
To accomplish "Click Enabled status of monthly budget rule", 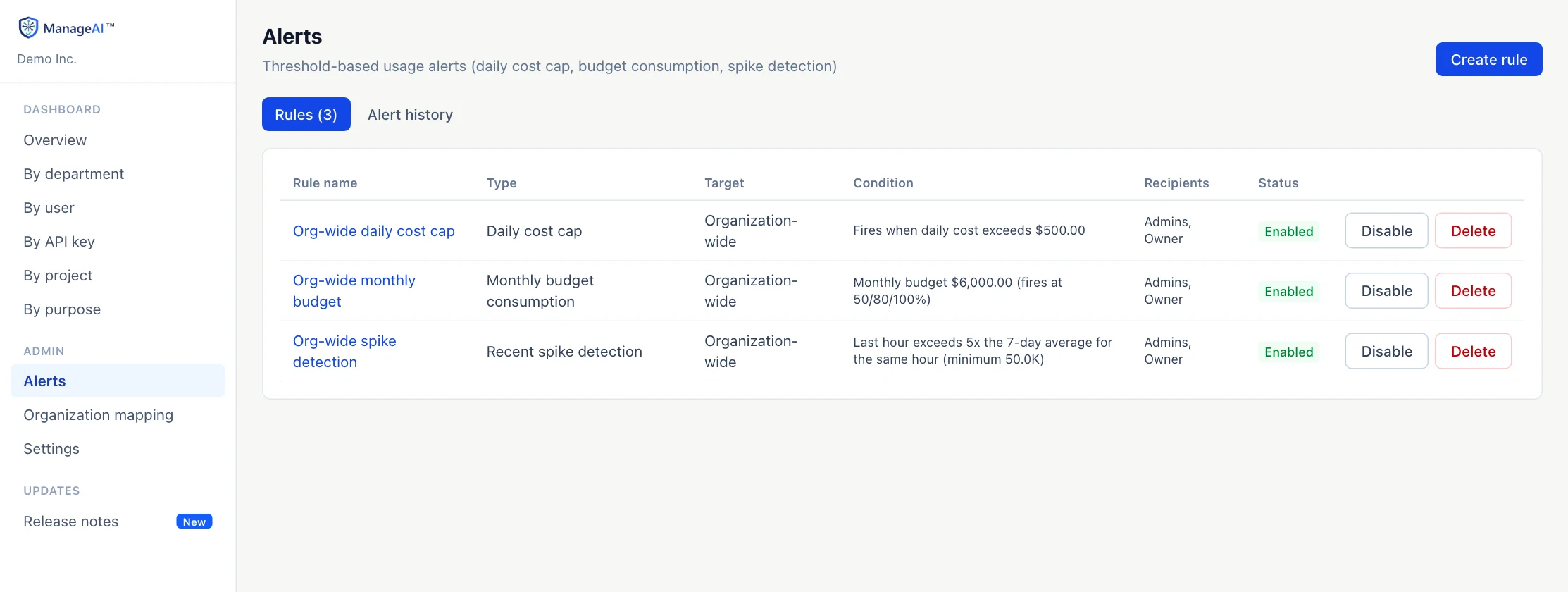I will coord(1288,291).
